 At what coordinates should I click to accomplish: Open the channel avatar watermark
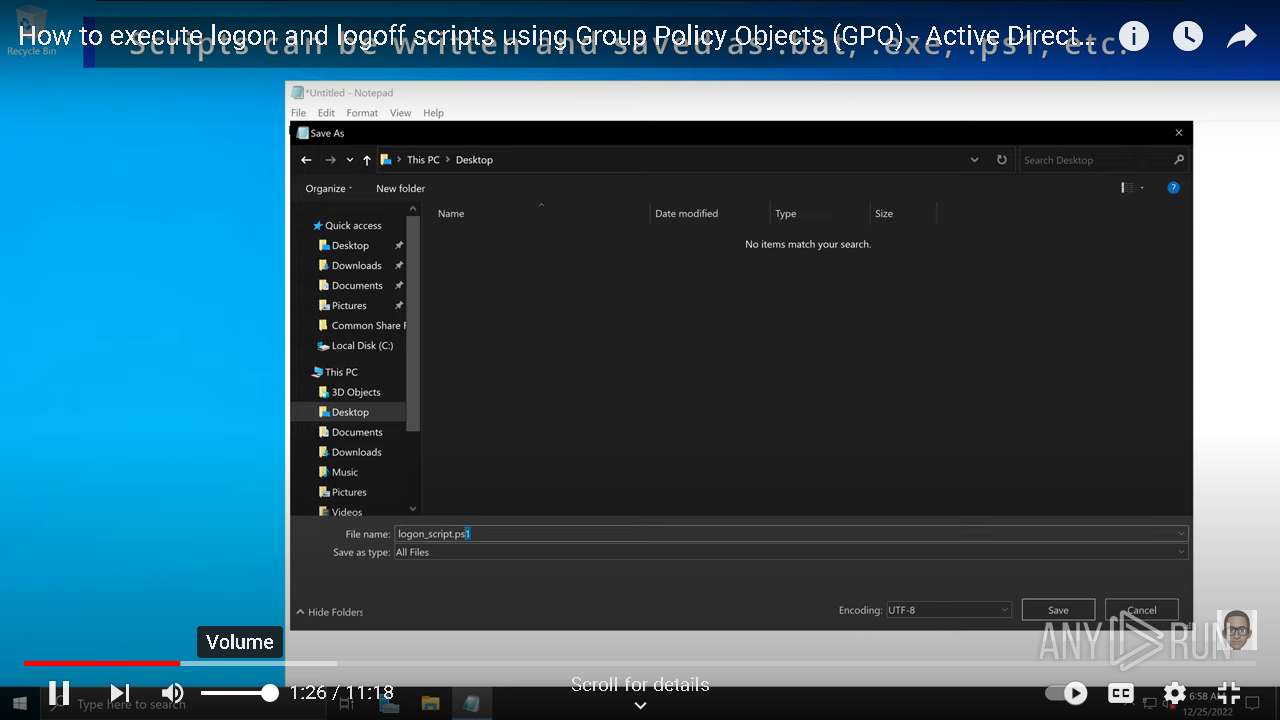(1237, 630)
